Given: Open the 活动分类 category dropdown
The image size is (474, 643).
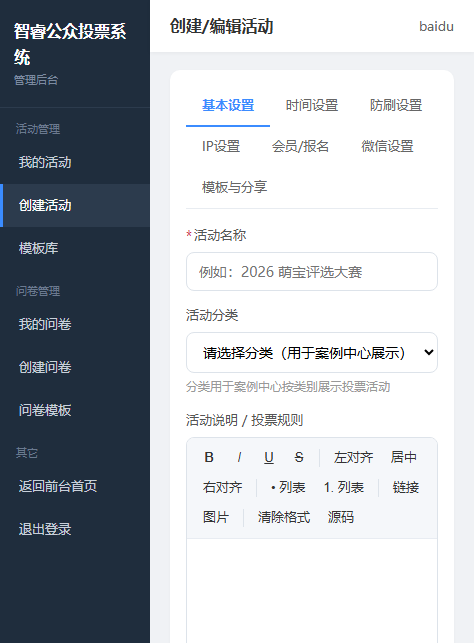Looking at the screenshot, I should tap(312, 353).
